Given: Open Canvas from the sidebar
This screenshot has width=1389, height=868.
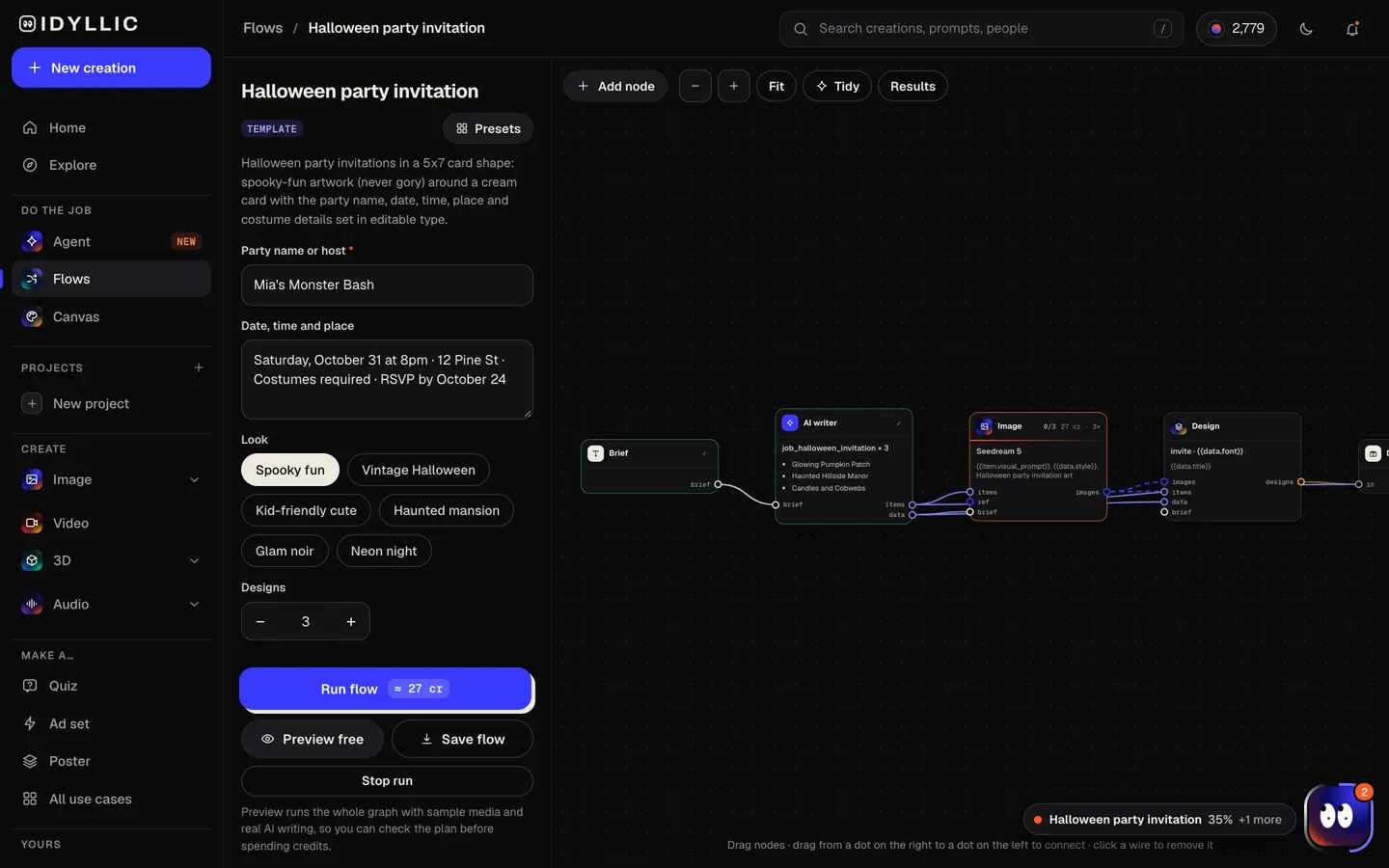Looking at the screenshot, I should tap(111, 316).
